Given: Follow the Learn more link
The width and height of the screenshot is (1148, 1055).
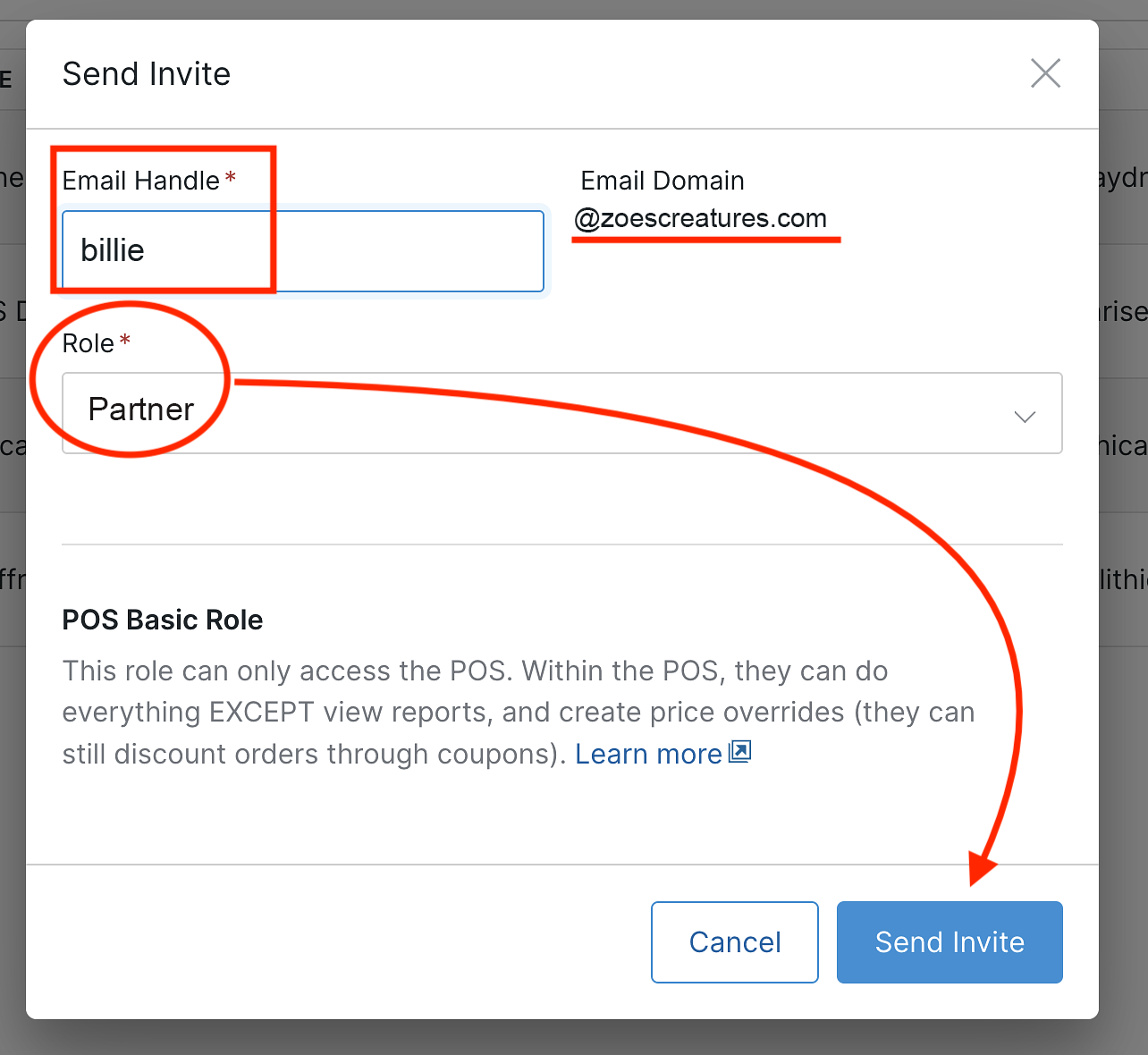Looking at the screenshot, I should [x=647, y=754].
